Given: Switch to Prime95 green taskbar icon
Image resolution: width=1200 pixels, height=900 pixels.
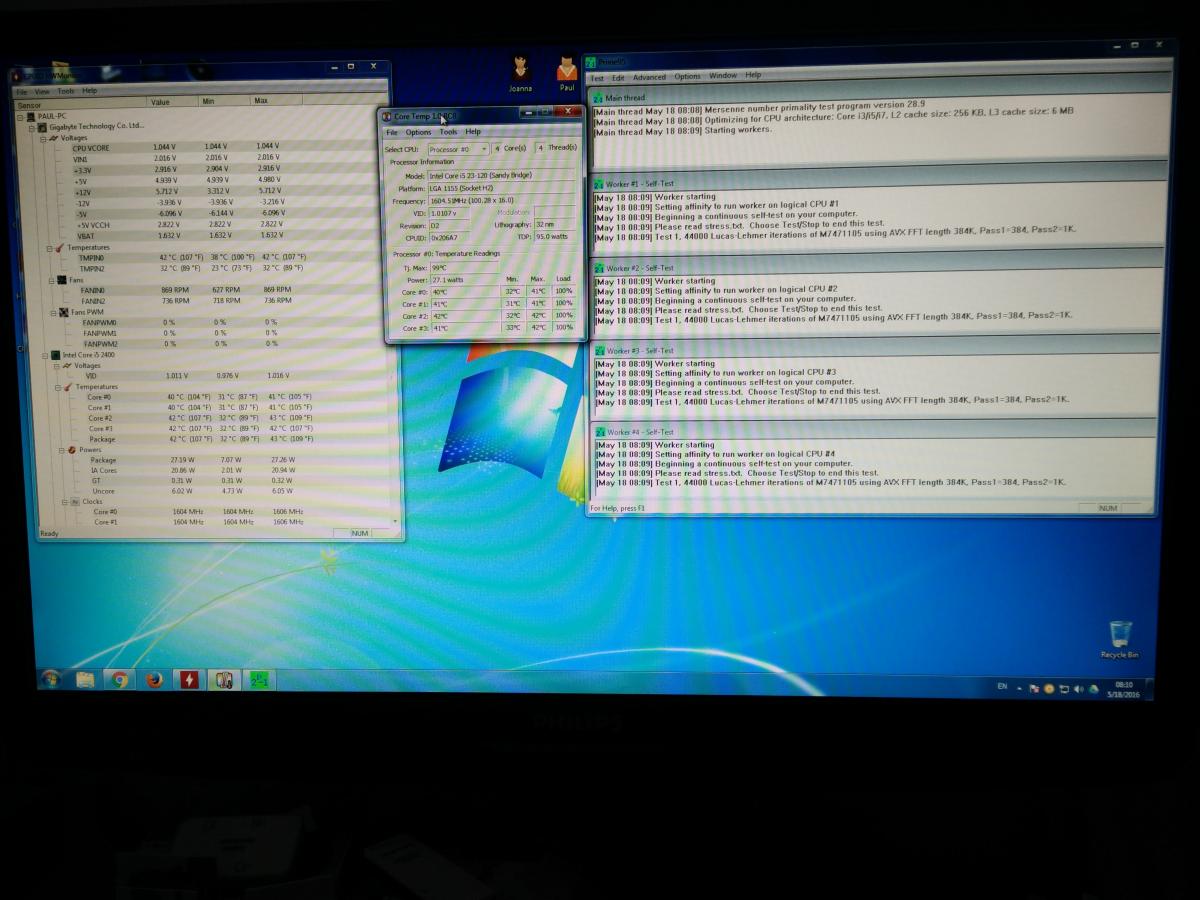Looking at the screenshot, I should click(x=258, y=680).
